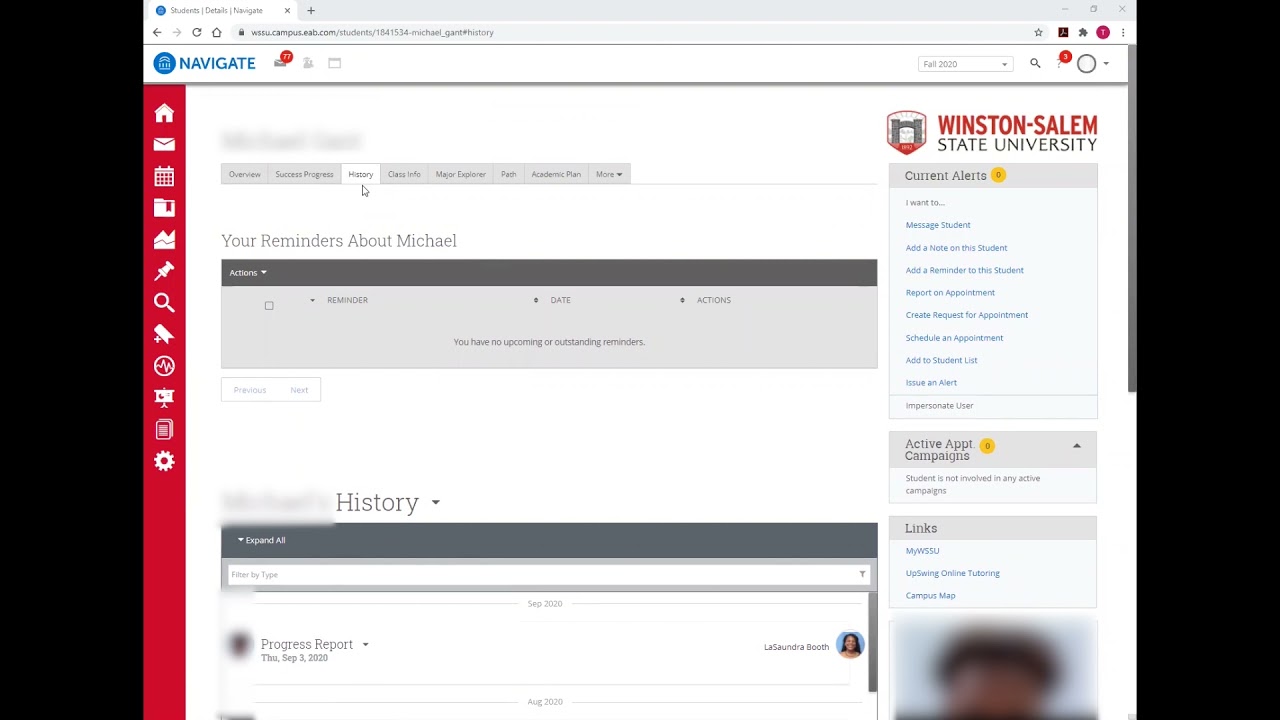Screen dimensions: 1280x720
Task: Open the Academic Plan tab
Action: pyautogui.click(x=556, y=174)
